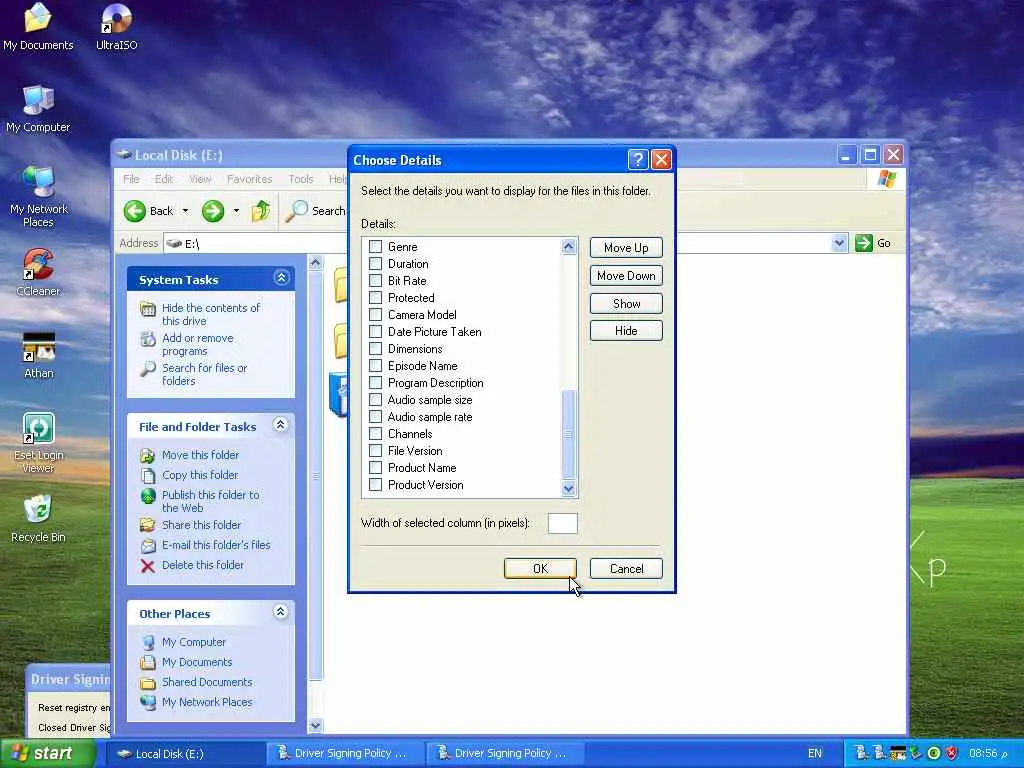Open the View menu
Image resolution: width=1024 pixels, height=768 pixels.
pyautogui.click(x=200, y=179)
